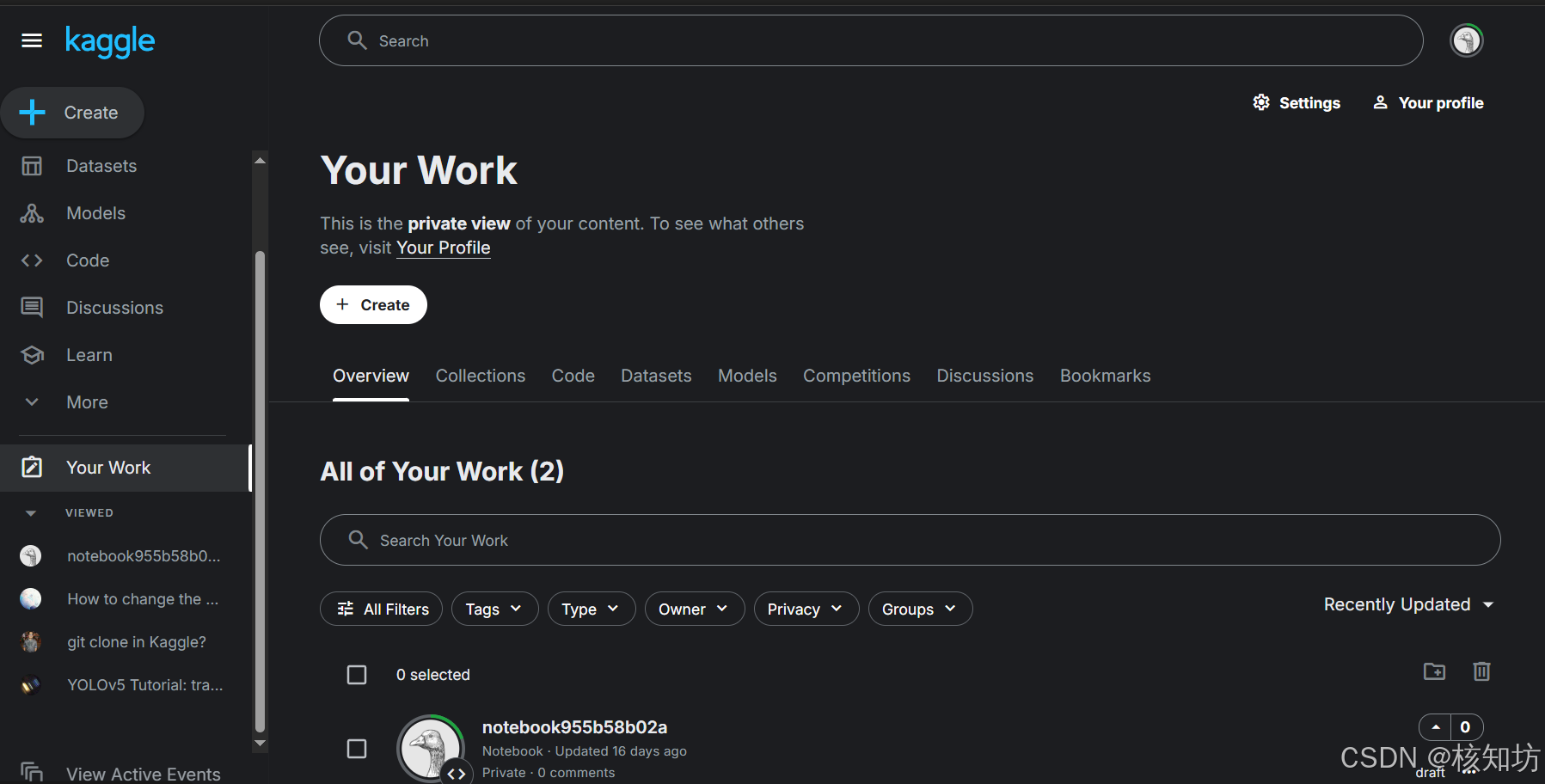The height and width of the screenshot is (784, 1545).
Task: Open the Type filter dropdown
Action: (x=592, y=609)
